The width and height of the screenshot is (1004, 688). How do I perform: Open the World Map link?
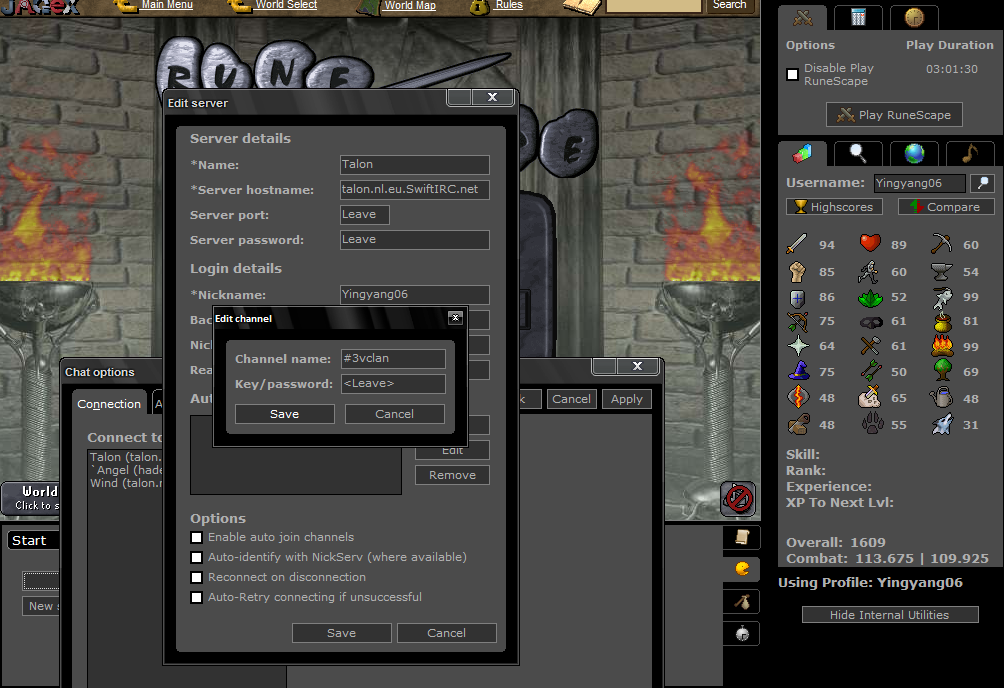point(410,5)
